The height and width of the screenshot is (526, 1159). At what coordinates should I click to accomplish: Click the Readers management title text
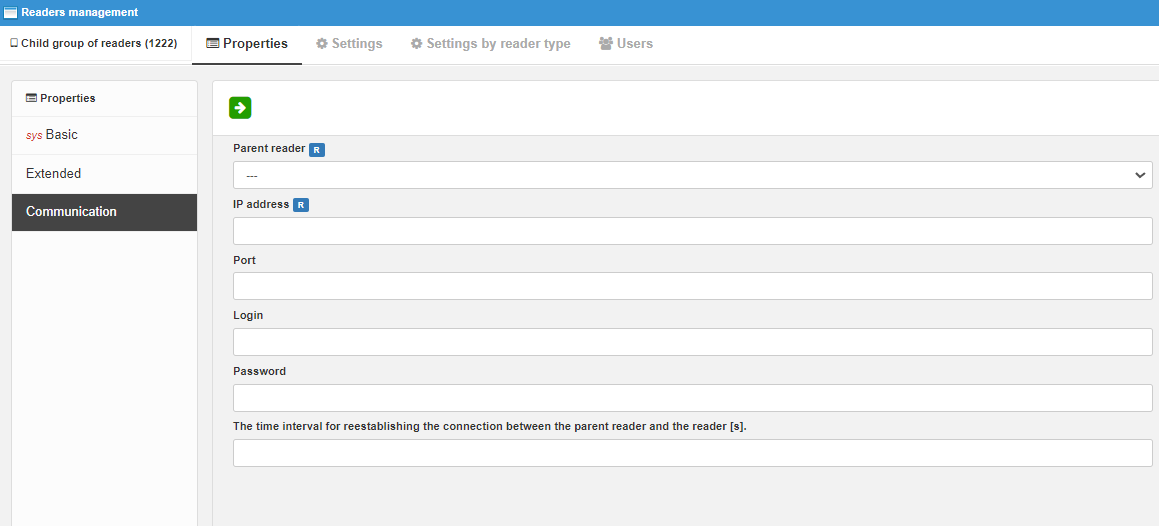coord(80,13)
